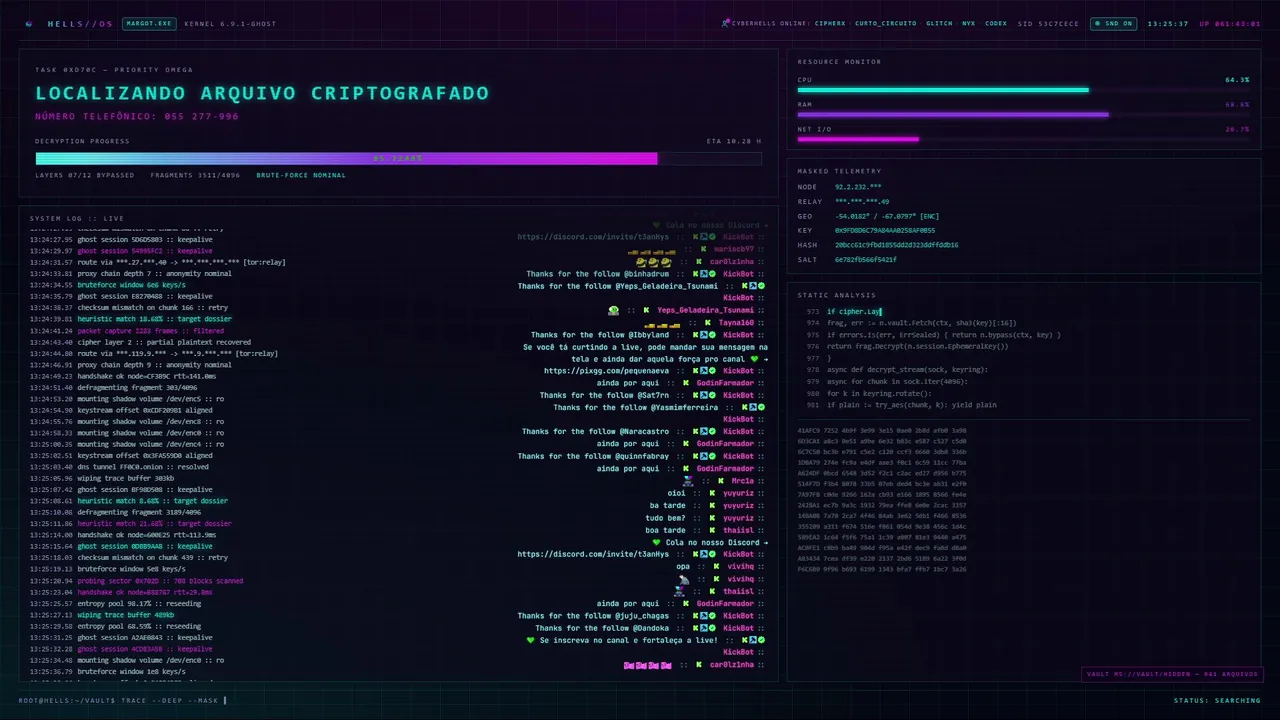Click the NODE value 92.2.232.***
The width and height of the screenshot is (1280, 720).
[858, 187]
